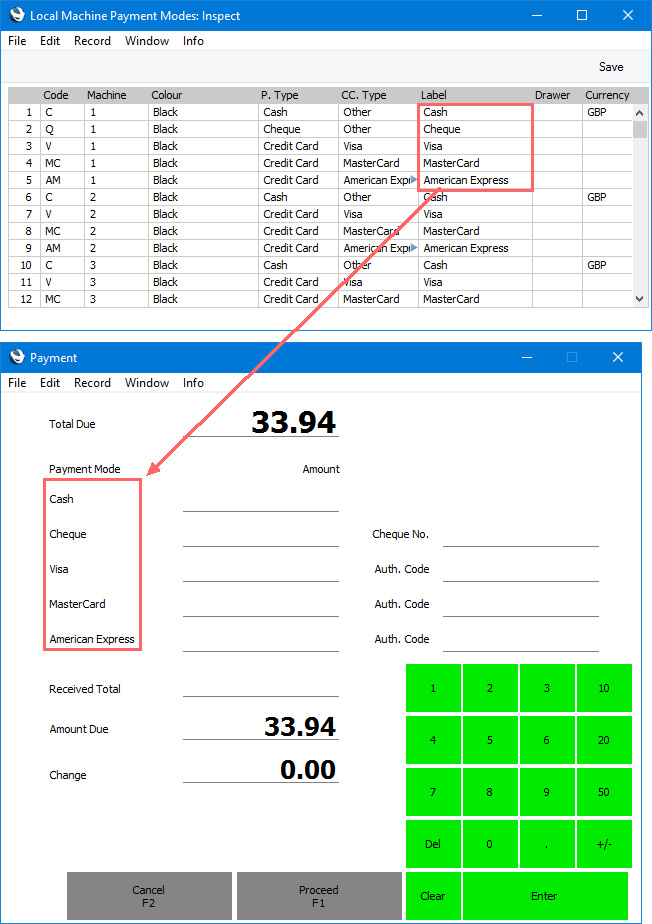652x924 pixels.
Task: Click the list scroll down arrow
Action: pyautogui.click(x=640, y=299)
